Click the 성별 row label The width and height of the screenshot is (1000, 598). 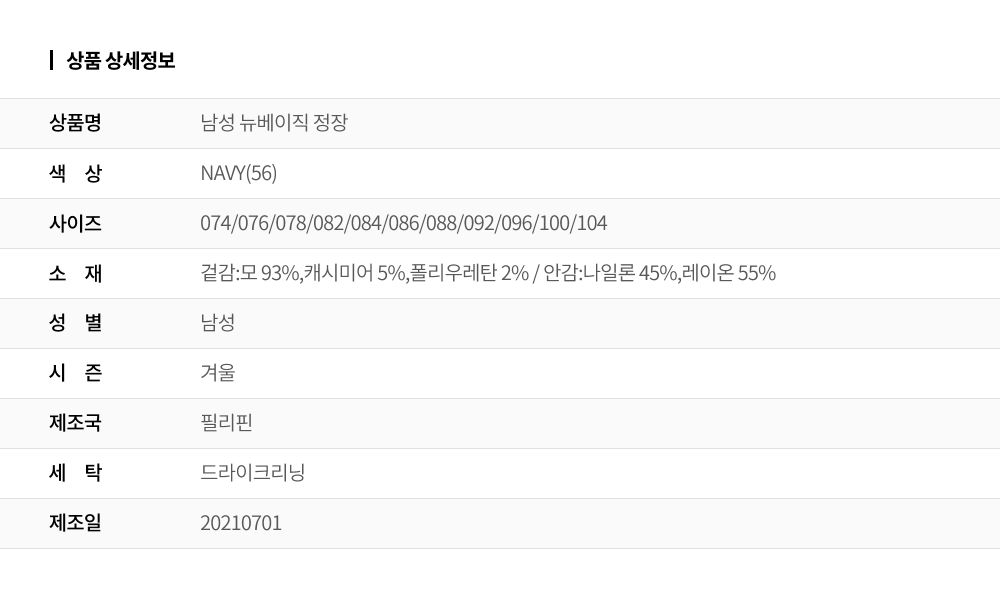[x=75, y=323]
